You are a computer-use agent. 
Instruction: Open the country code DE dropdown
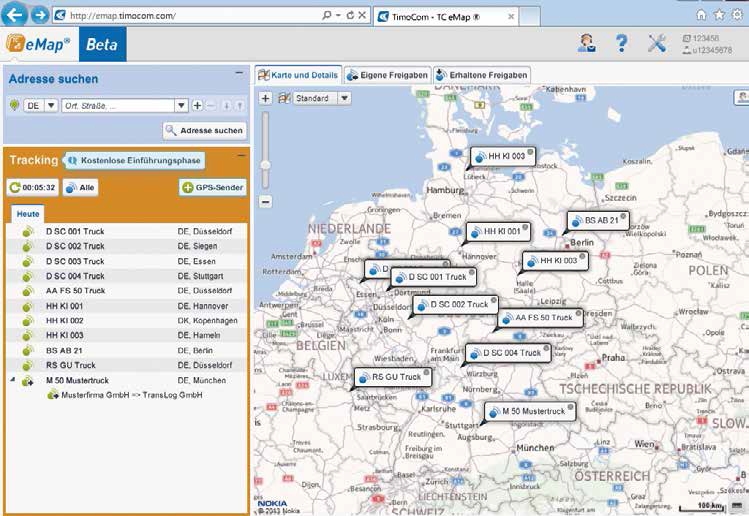point(52,106)
